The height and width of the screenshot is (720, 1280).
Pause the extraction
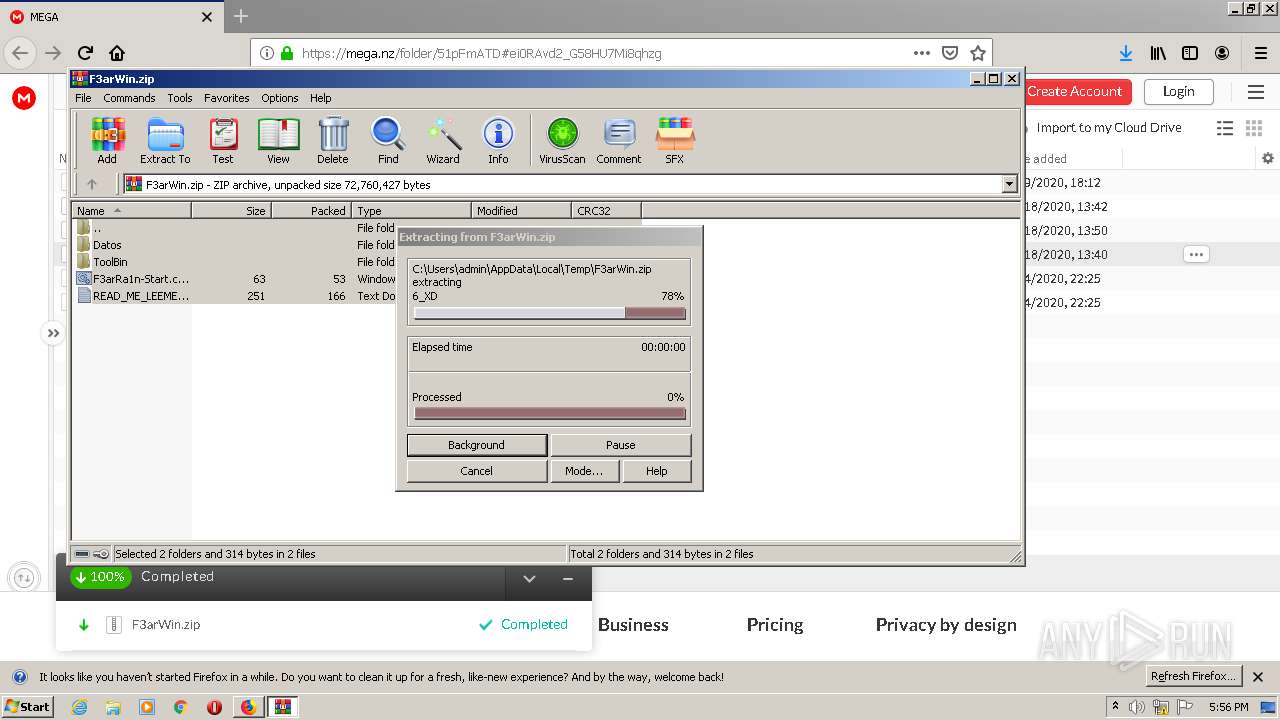pyautogui.click(x=620, y=445)
